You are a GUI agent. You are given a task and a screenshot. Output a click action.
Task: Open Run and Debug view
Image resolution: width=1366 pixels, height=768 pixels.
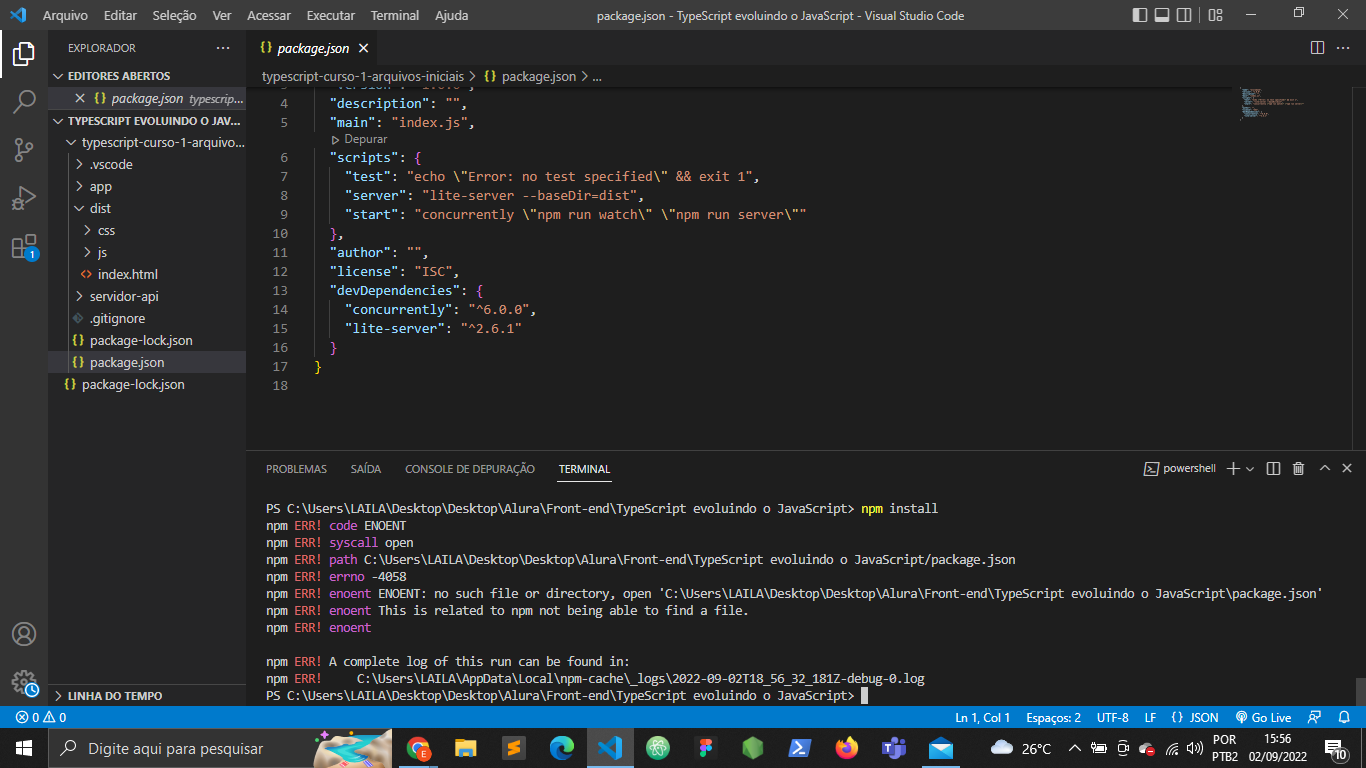[x=24, y=198]
